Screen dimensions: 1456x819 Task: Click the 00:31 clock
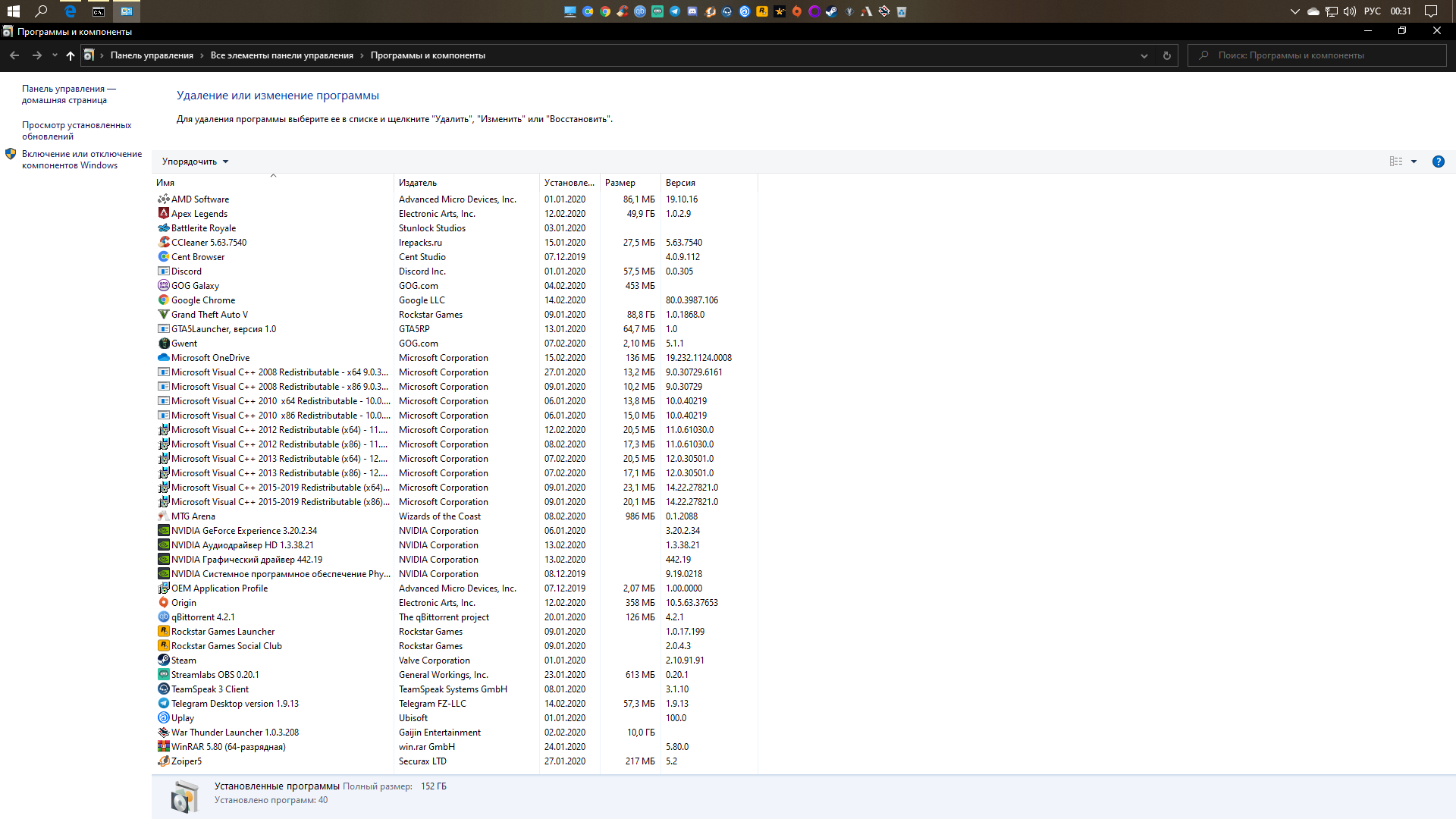1401,11
